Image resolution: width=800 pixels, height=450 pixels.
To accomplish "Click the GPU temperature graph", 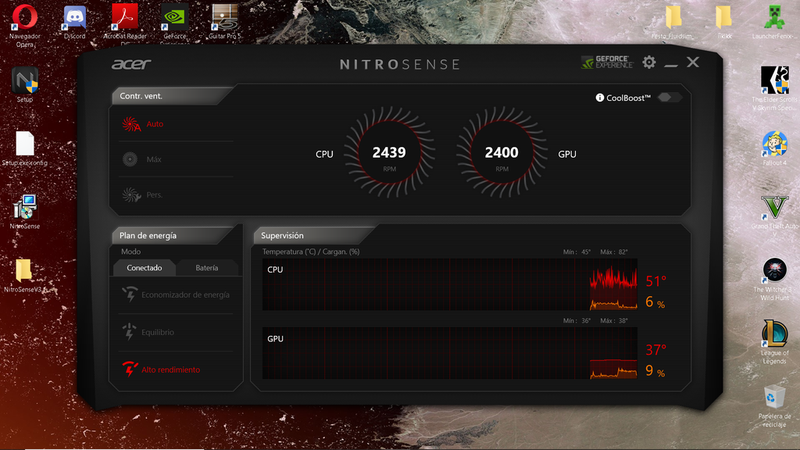I will click(x=449, y=353).
